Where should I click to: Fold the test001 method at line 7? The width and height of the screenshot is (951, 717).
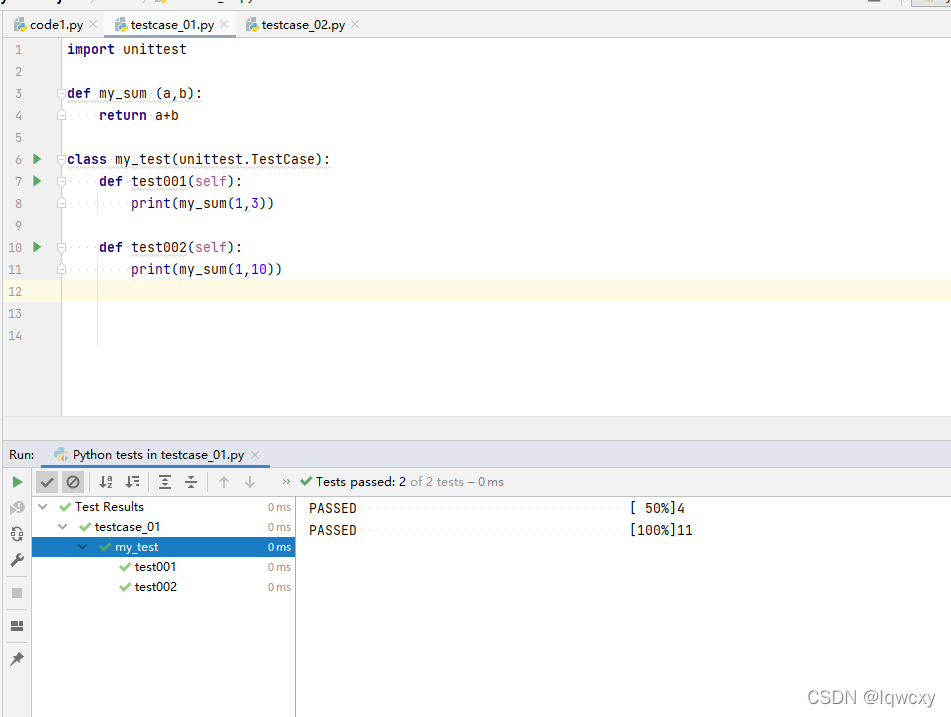click(61, 181)
